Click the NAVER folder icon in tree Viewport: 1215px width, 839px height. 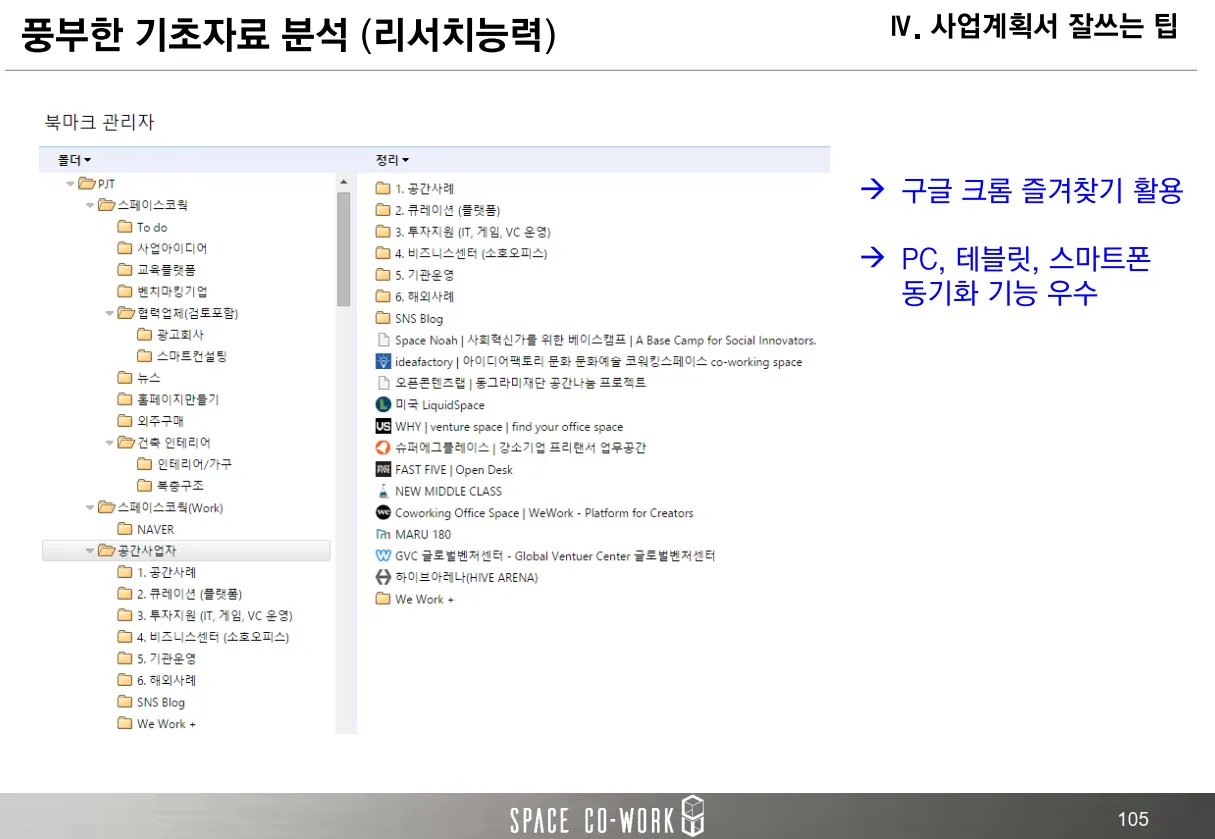click(124, 529)
